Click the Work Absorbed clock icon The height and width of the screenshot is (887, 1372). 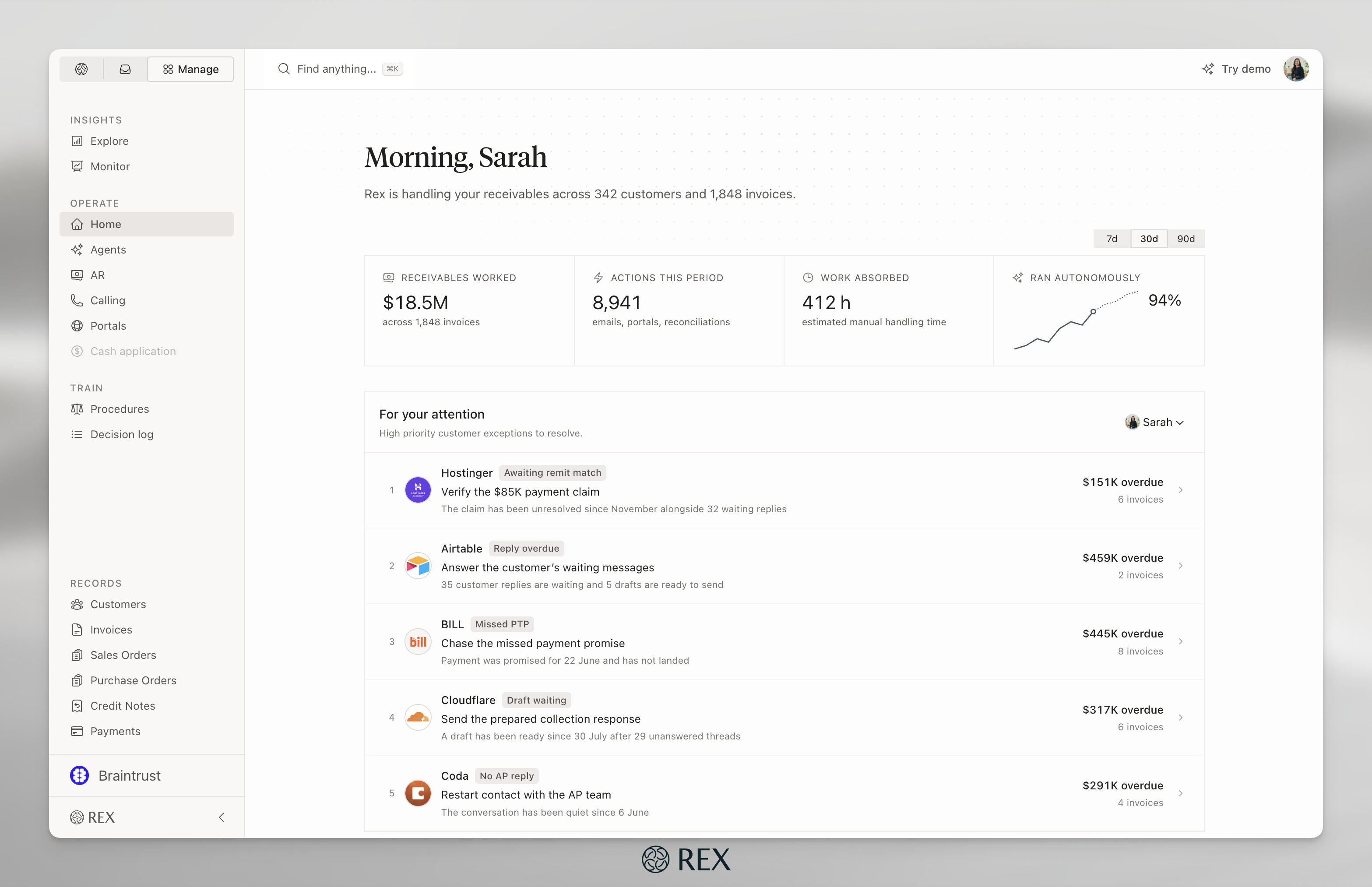coord(808,278)
